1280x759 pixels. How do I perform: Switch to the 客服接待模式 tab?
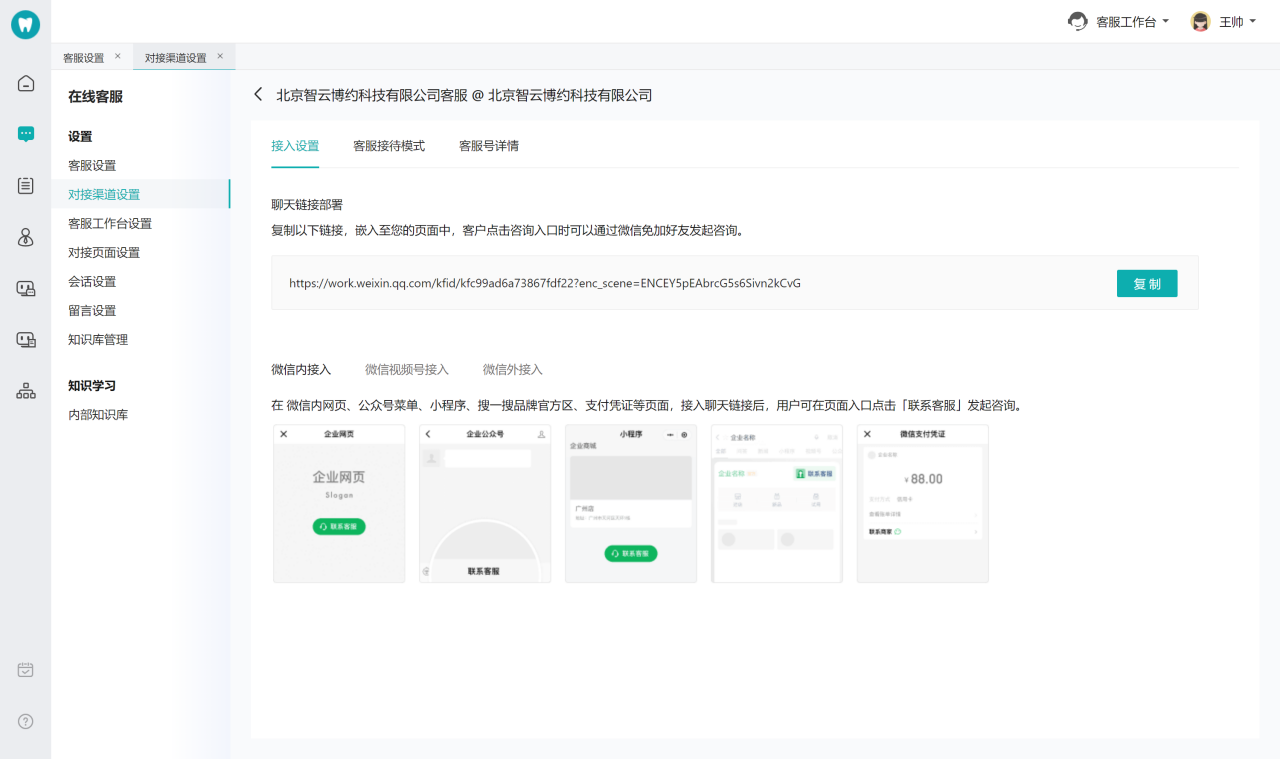[389, 146]
